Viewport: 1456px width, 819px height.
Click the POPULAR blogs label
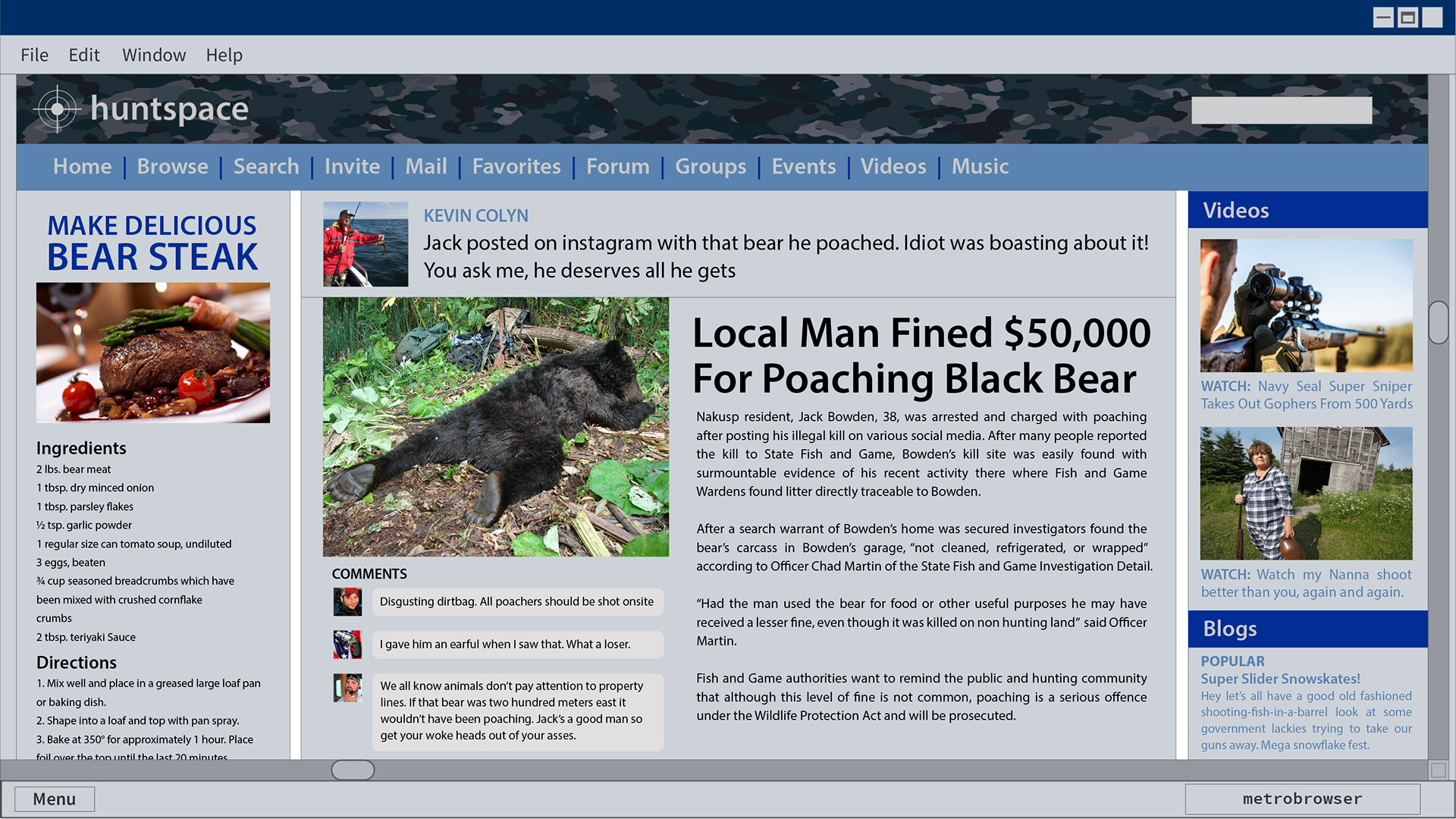tap(1232, 661)
